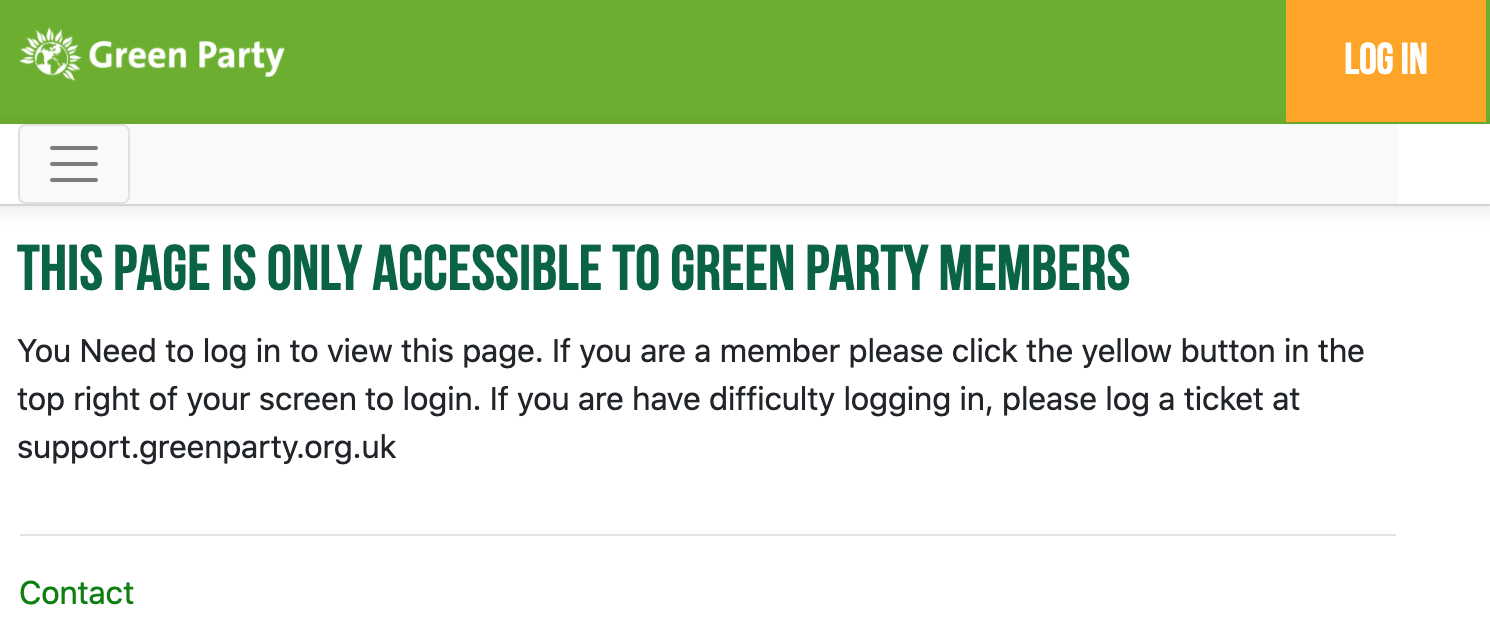
Task: Click the horizontal divider above Contact
Action: click(707, 535)
